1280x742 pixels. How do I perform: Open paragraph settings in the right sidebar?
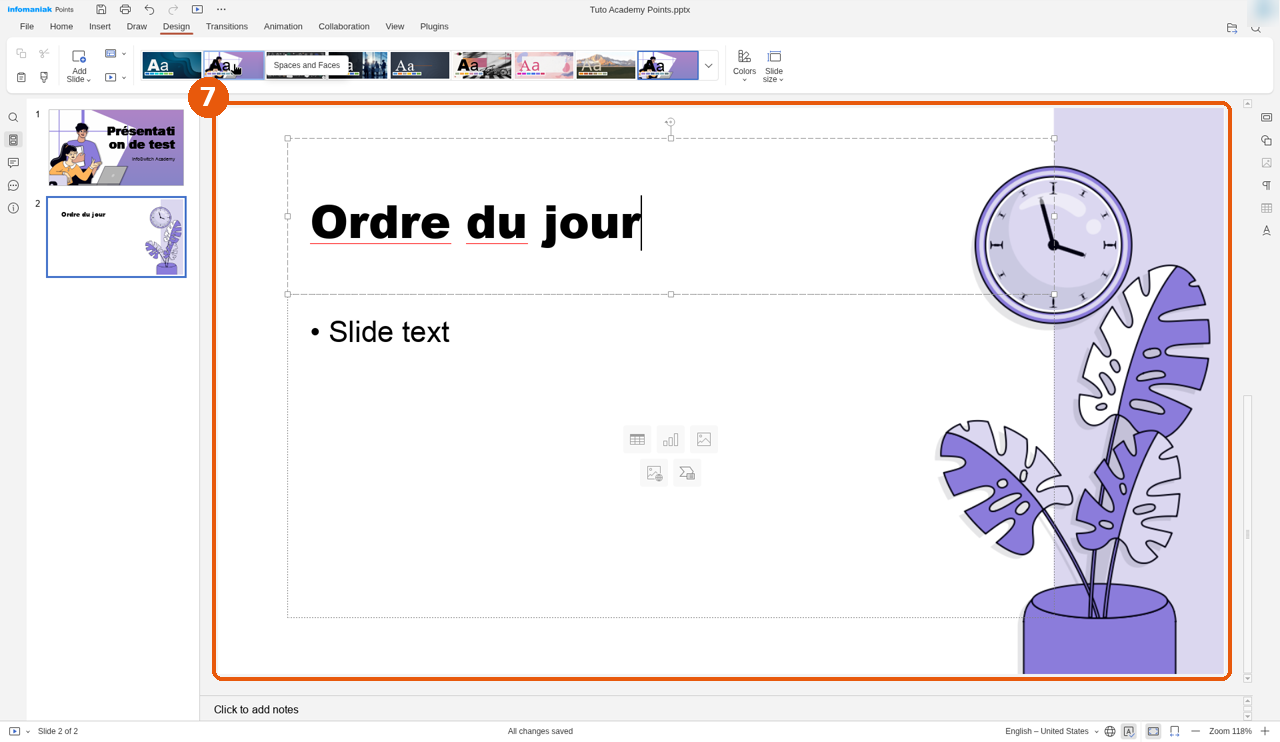1266,185
